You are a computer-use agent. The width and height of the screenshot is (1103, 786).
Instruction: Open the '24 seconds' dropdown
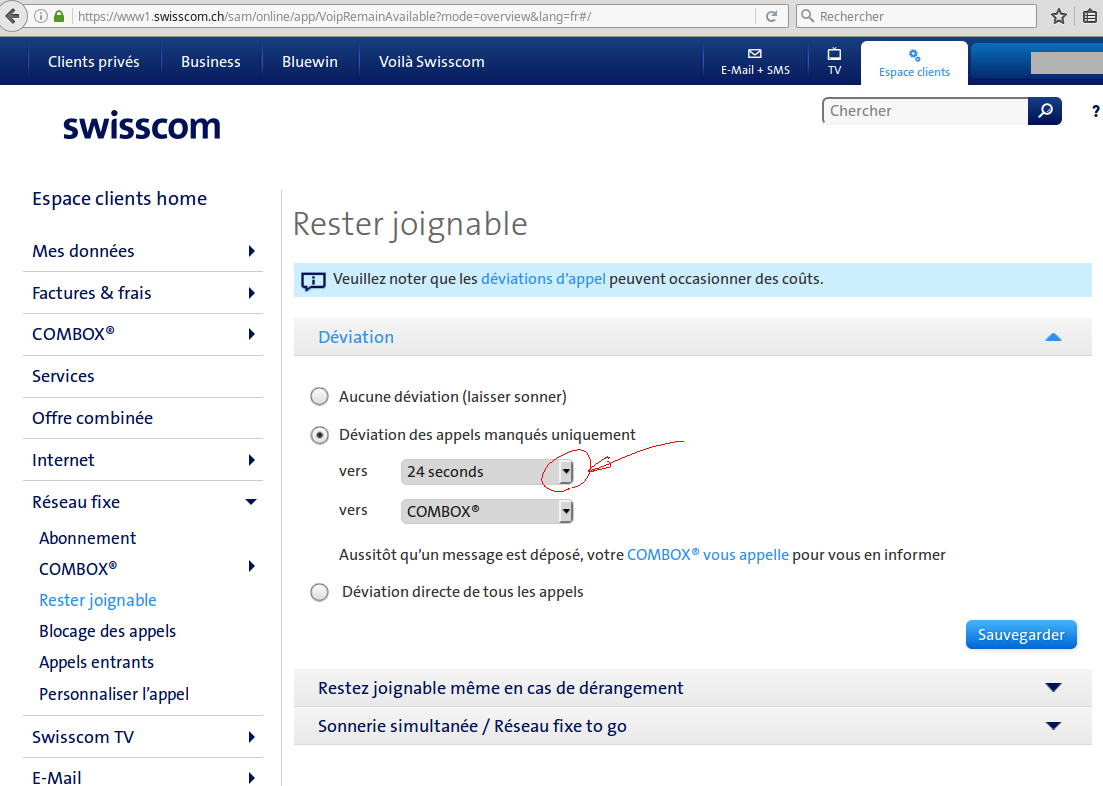[x=566, y=471]
